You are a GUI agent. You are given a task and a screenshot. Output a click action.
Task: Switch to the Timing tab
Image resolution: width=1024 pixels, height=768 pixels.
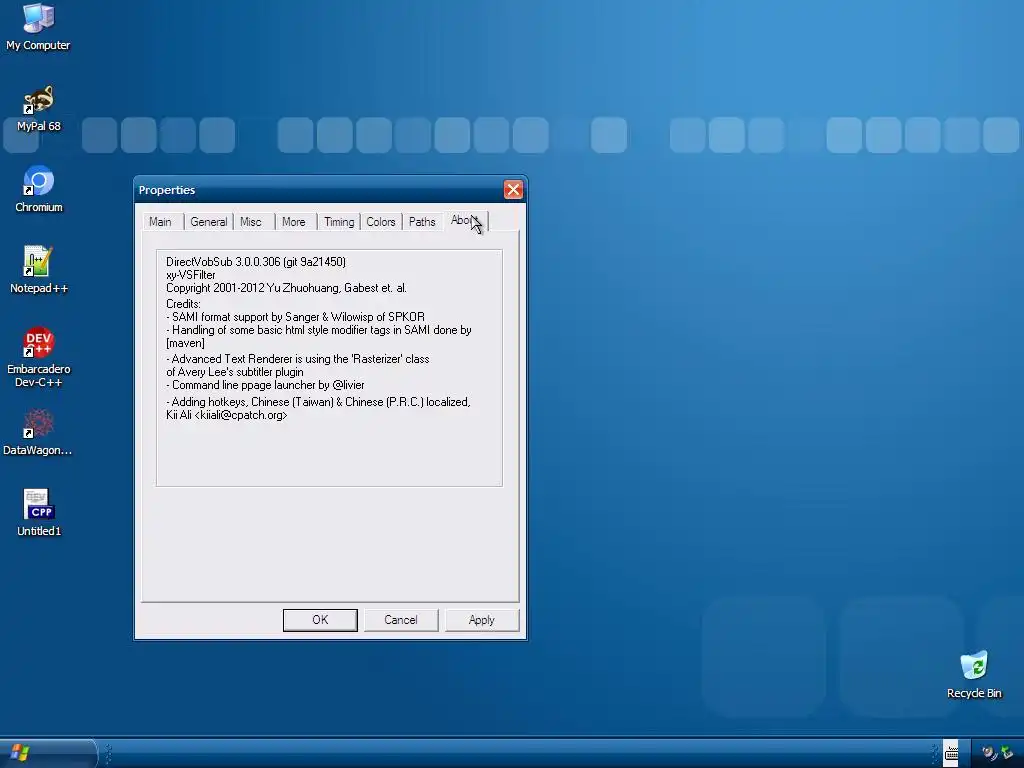pyautogui.click(x=339, y=222)
